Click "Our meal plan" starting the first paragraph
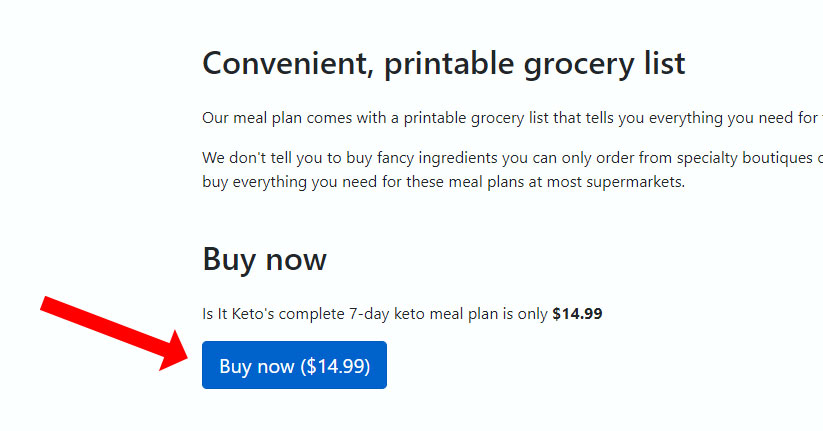The width and height of the screenshot is (823, 431). [x=250, y=118]
